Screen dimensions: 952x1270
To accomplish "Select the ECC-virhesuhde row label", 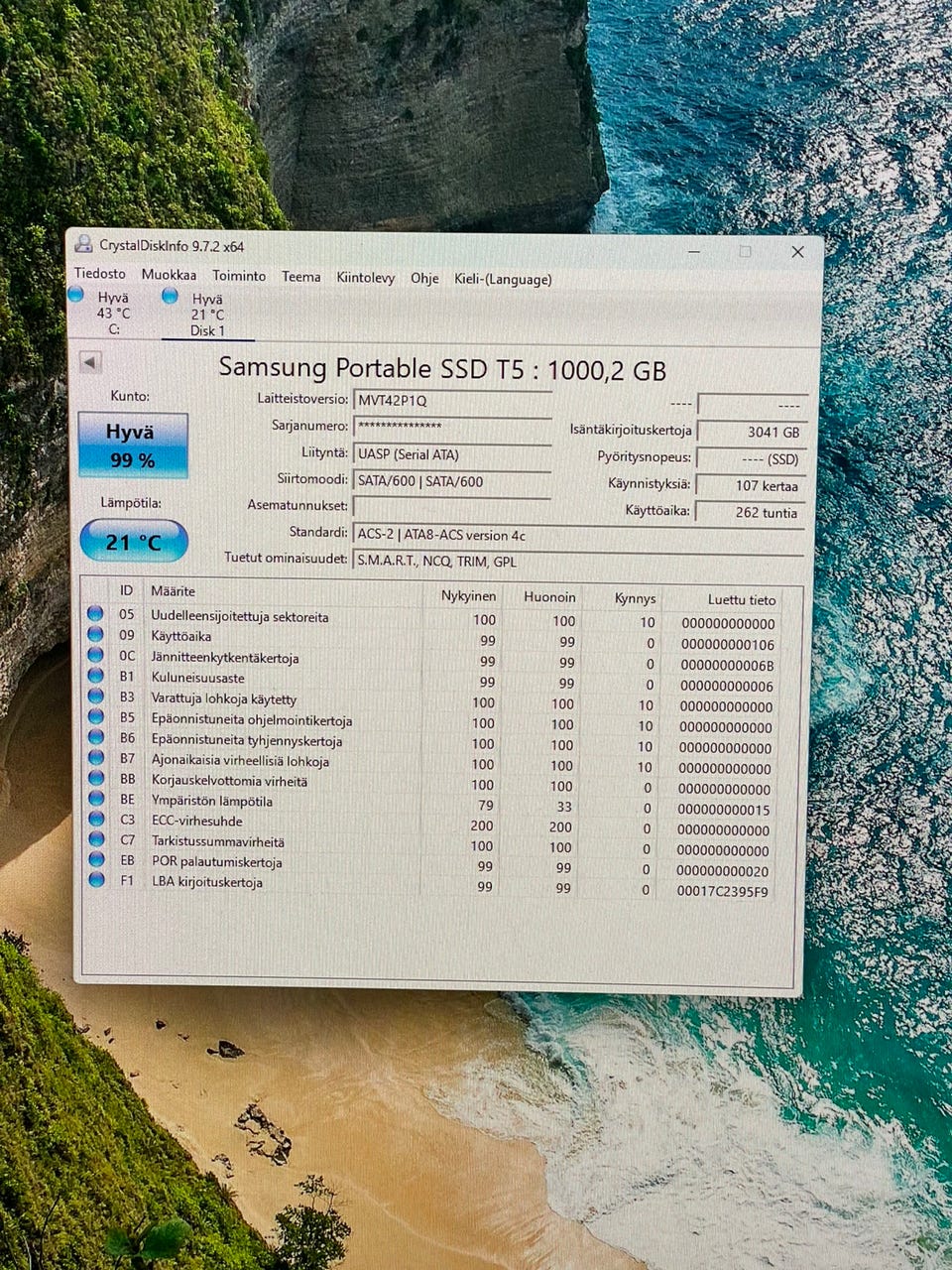I will [196, 821].
